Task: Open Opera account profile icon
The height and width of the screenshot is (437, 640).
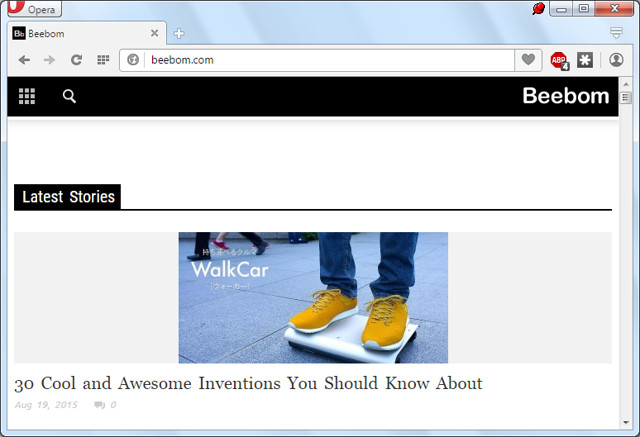Action: (x=616, y=60)
